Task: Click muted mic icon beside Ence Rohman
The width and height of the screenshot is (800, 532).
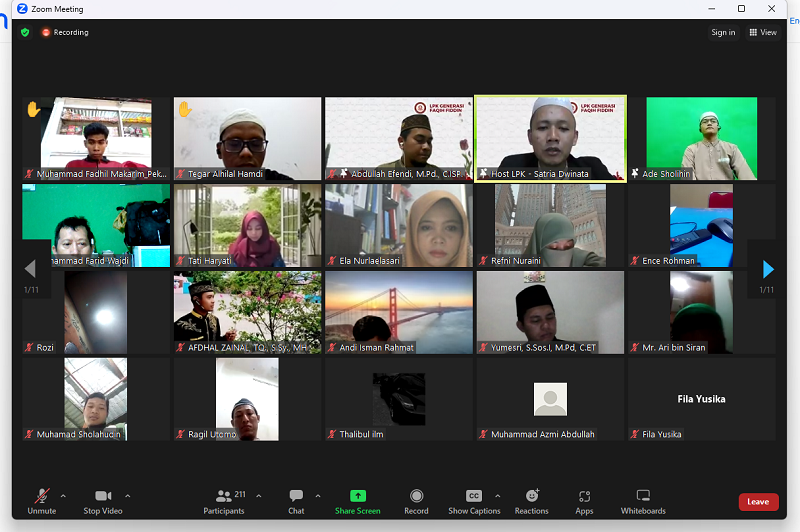Action: [x=634, y=261]
